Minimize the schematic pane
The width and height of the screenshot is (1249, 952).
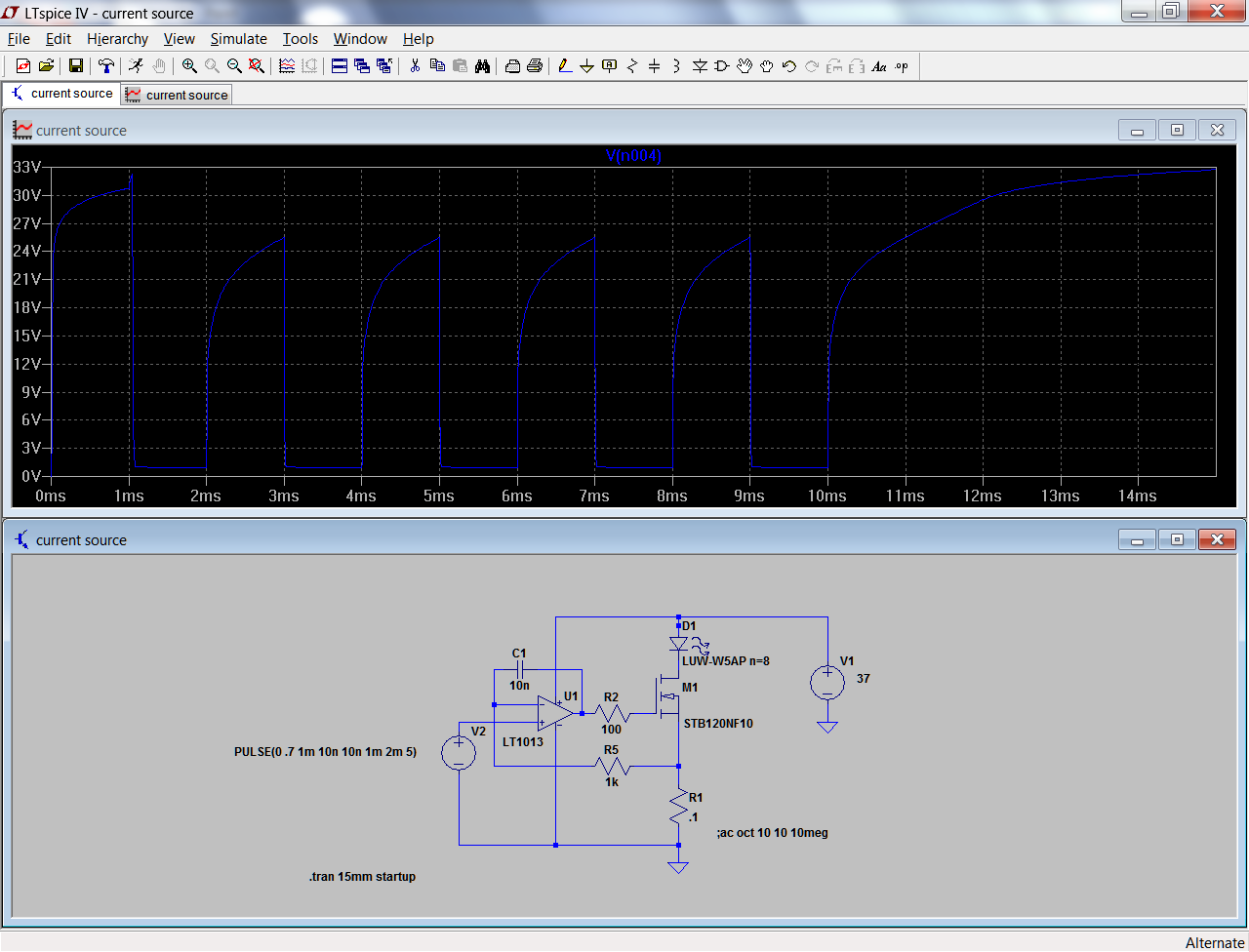tap(1138, 539)
